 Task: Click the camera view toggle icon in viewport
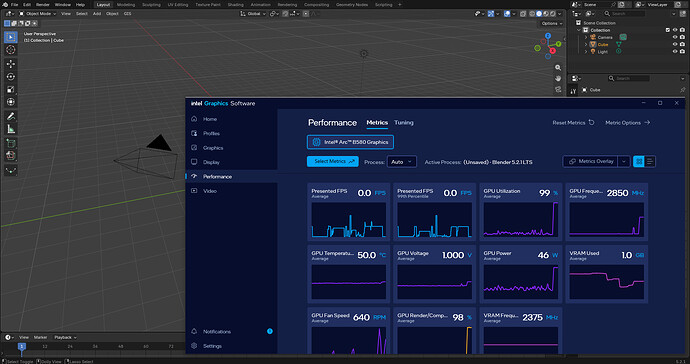[x=558, y=89]
